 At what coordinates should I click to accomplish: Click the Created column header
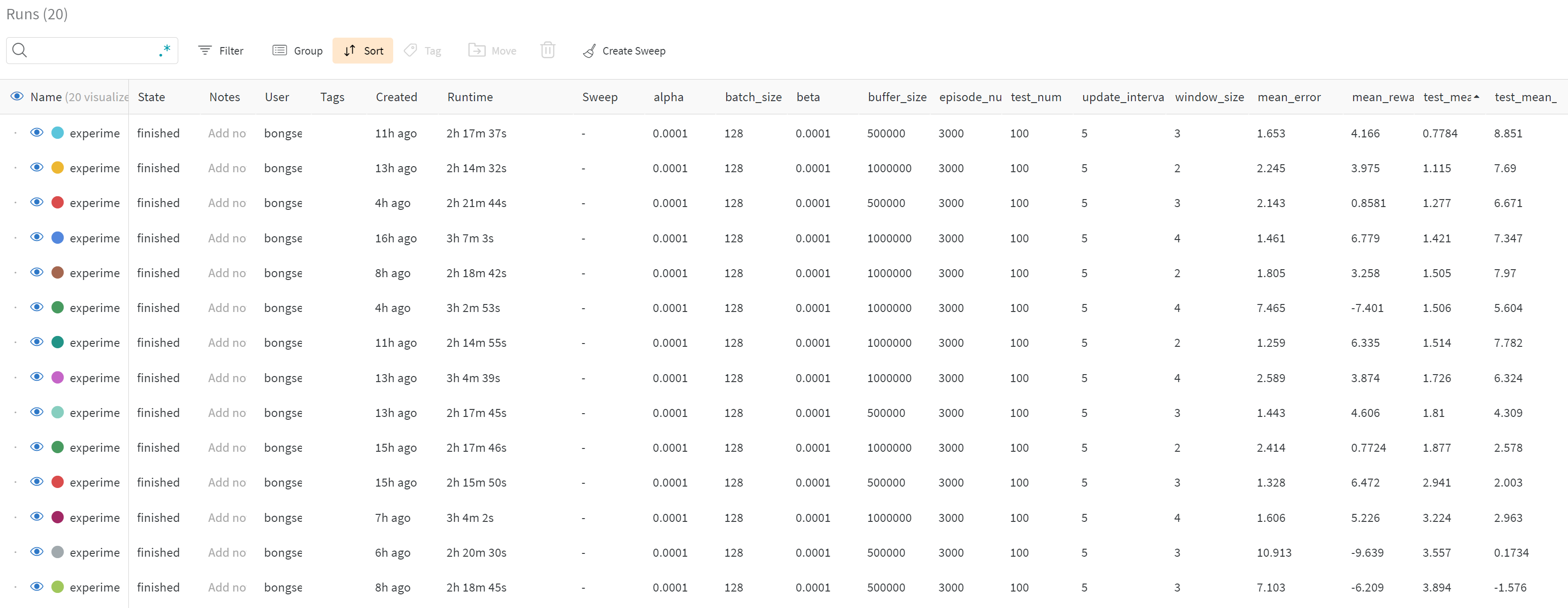click(396, 97)
